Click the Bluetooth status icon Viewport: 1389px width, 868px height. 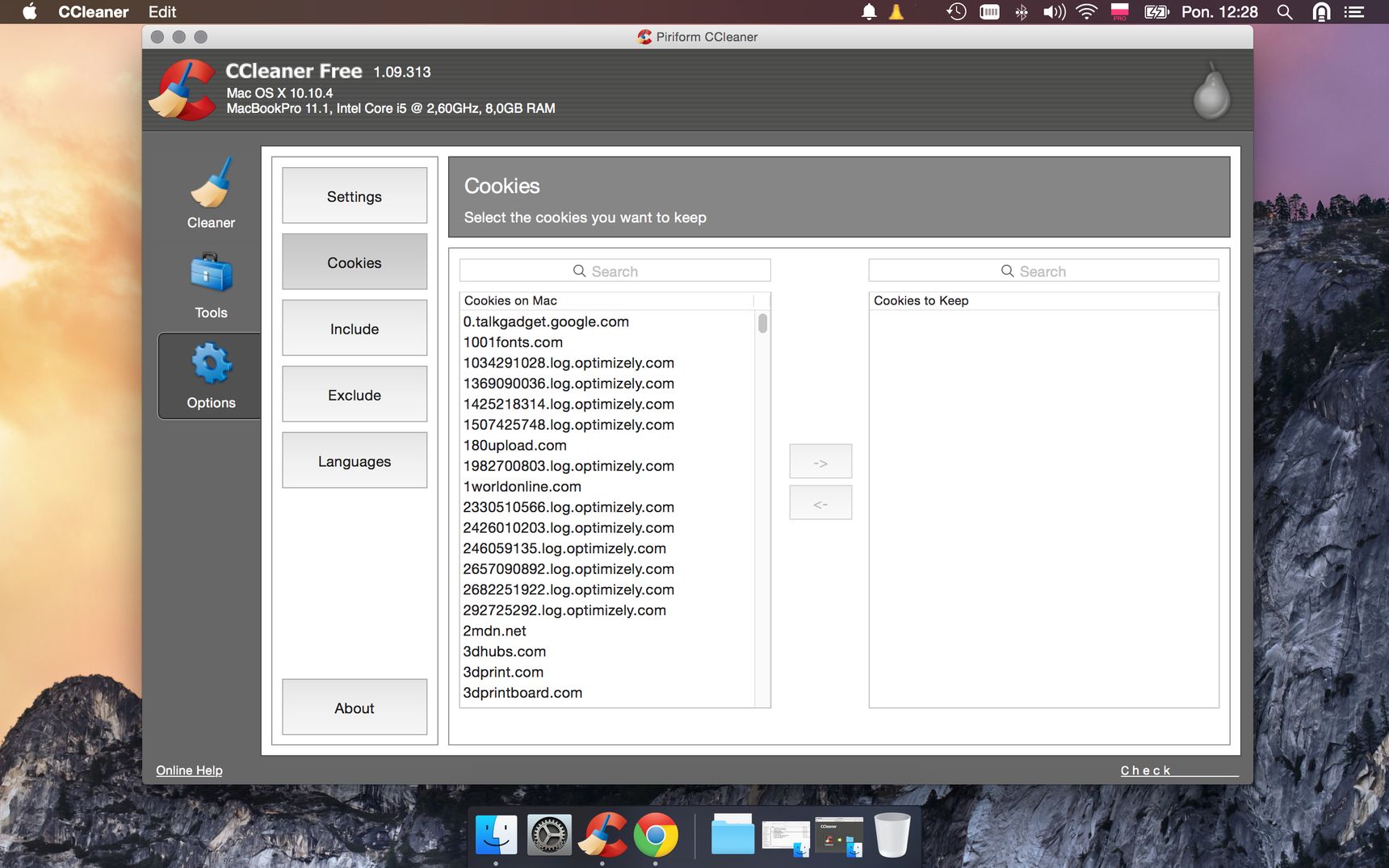click(x=1022, y=11)
